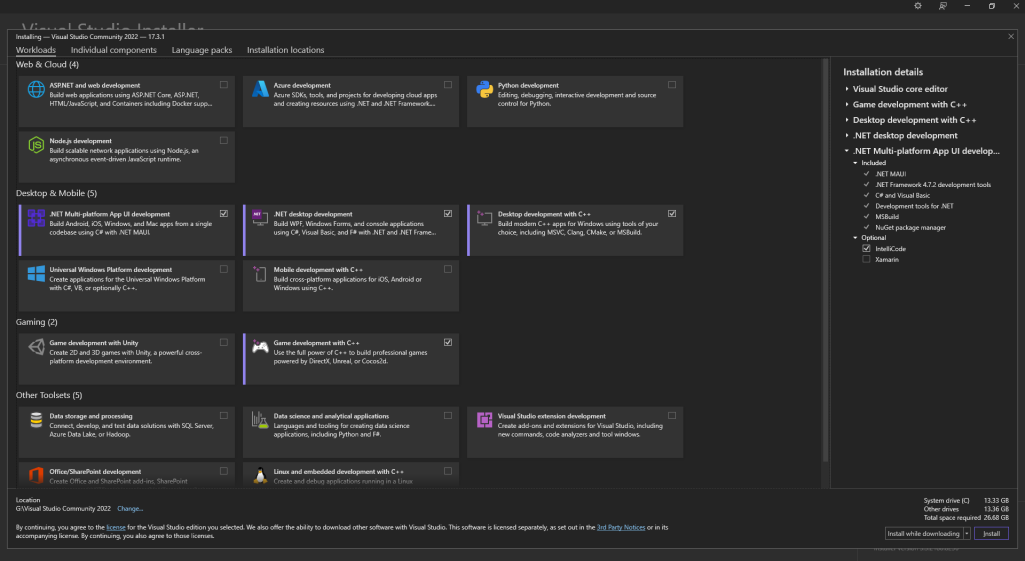Click the Linux penguin icon
This screenshot has width=1025, height=561.
[260, 475]
